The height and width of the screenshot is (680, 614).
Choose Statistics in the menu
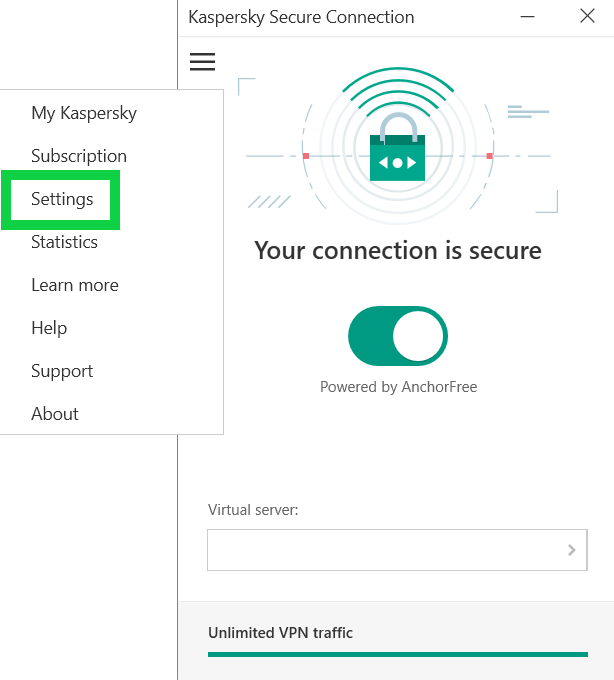[64, 242]
